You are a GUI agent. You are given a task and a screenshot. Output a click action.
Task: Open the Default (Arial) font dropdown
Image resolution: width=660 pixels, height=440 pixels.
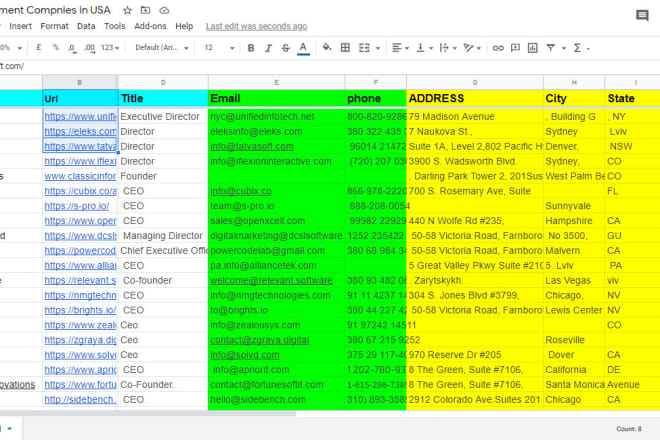point(162,48)
